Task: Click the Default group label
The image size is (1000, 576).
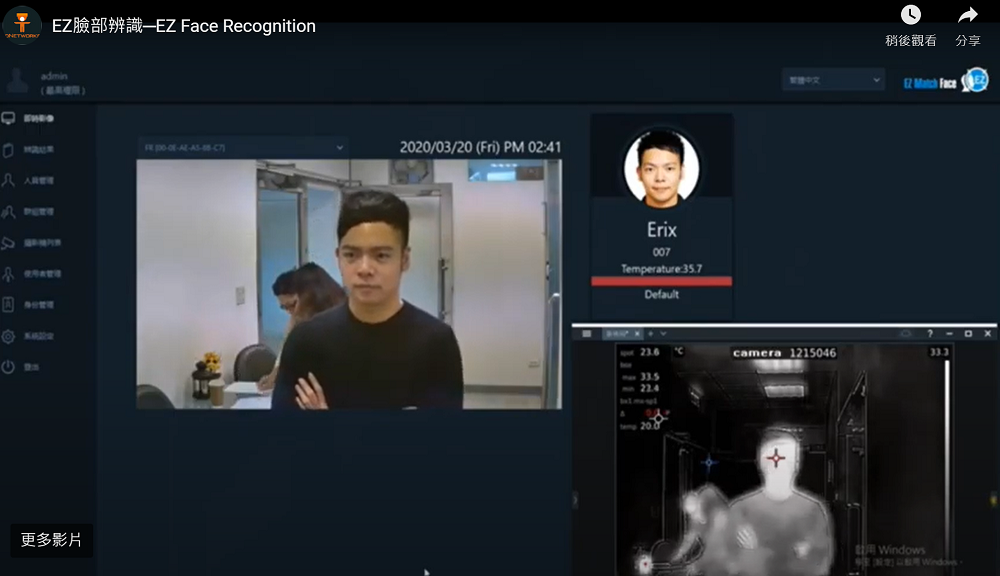Action: pyautogui.click(x=661, y=295)
